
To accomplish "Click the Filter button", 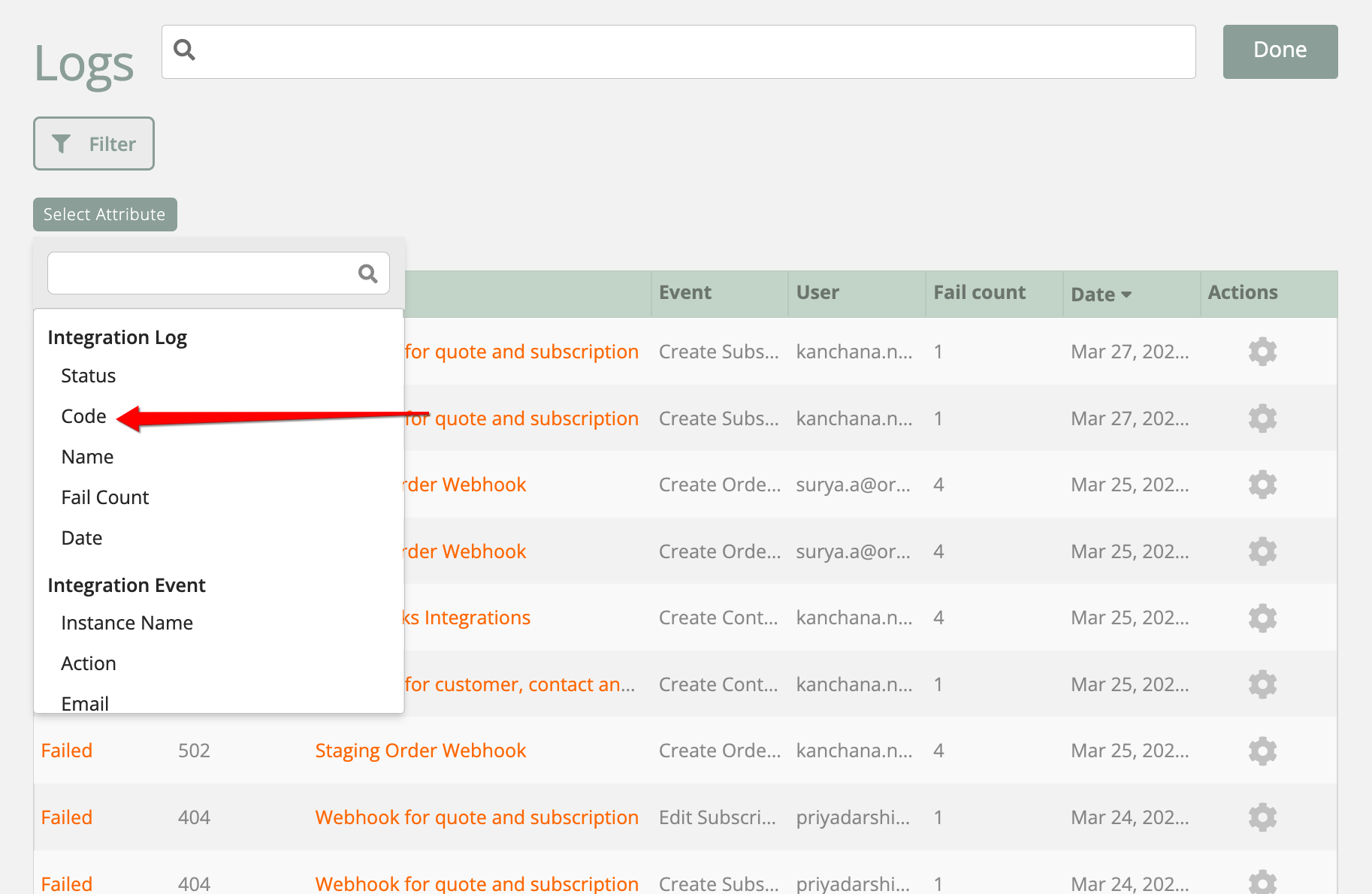I will (94, 143).
